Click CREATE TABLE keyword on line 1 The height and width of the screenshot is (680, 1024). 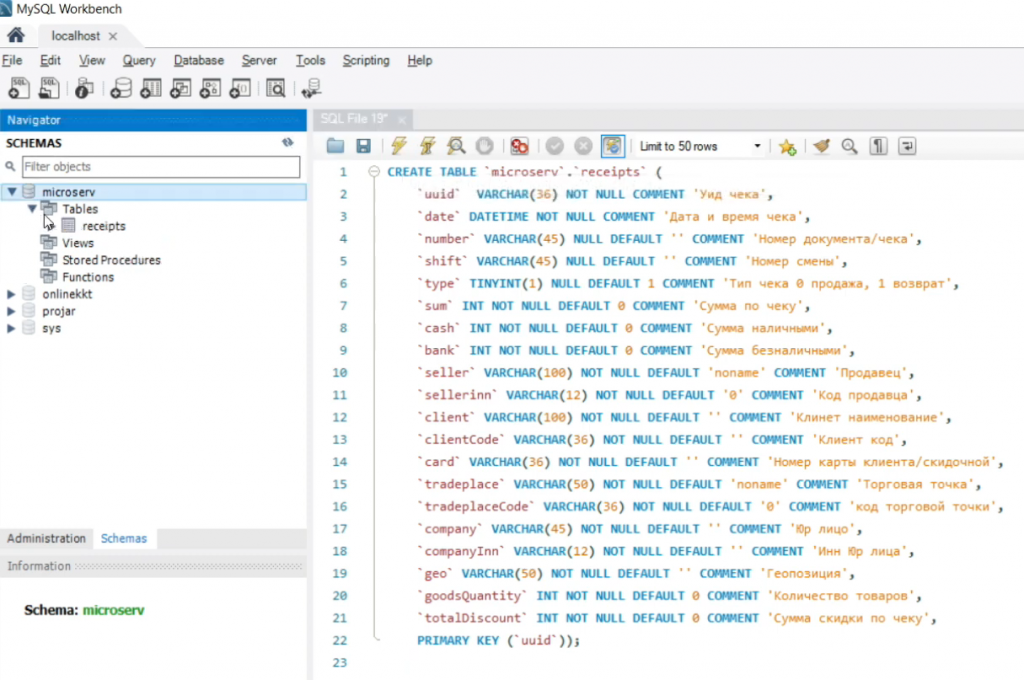coord(431,172)
